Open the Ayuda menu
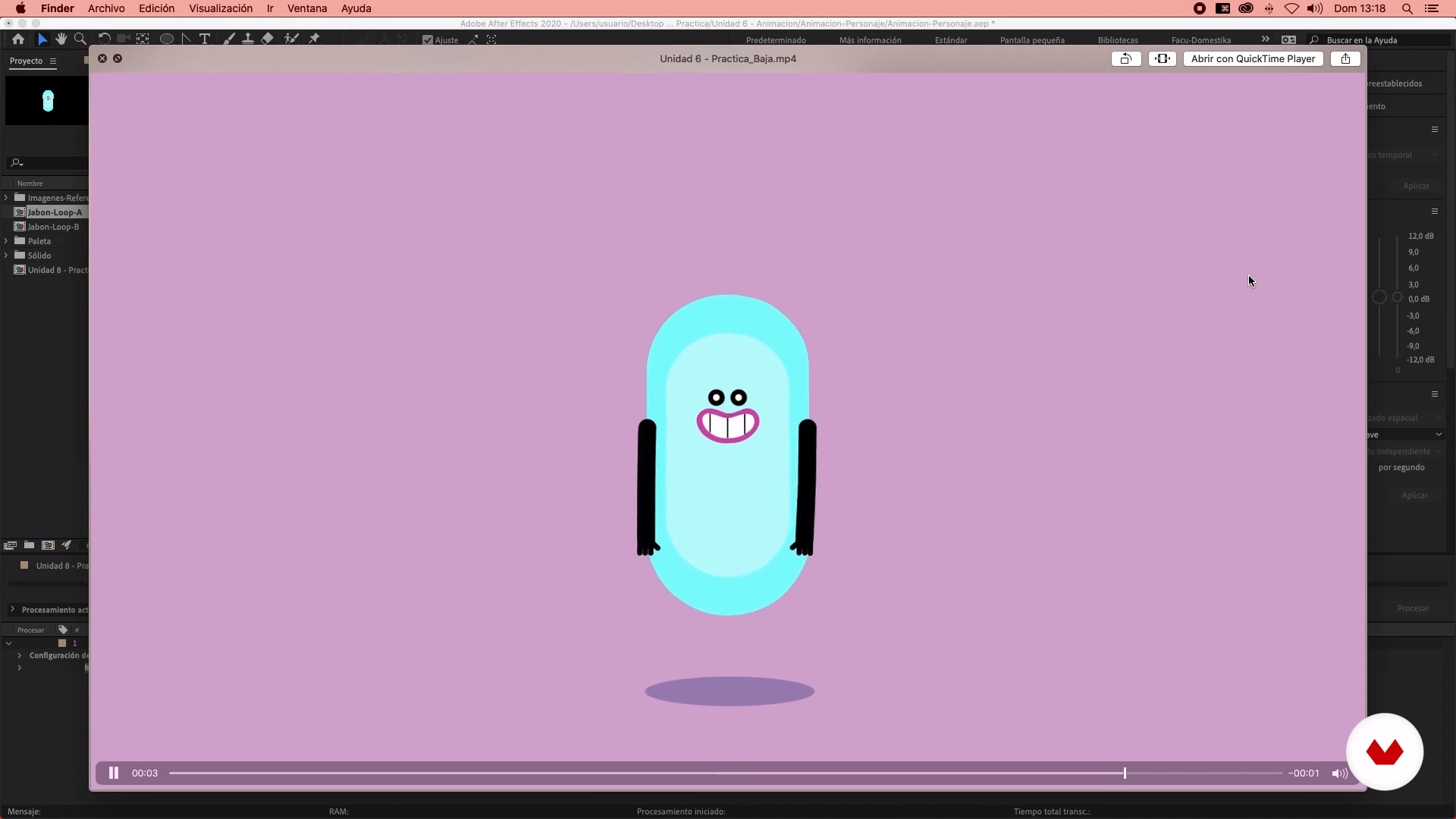This screenshot has height=819, width=1456. coord(356,8)
